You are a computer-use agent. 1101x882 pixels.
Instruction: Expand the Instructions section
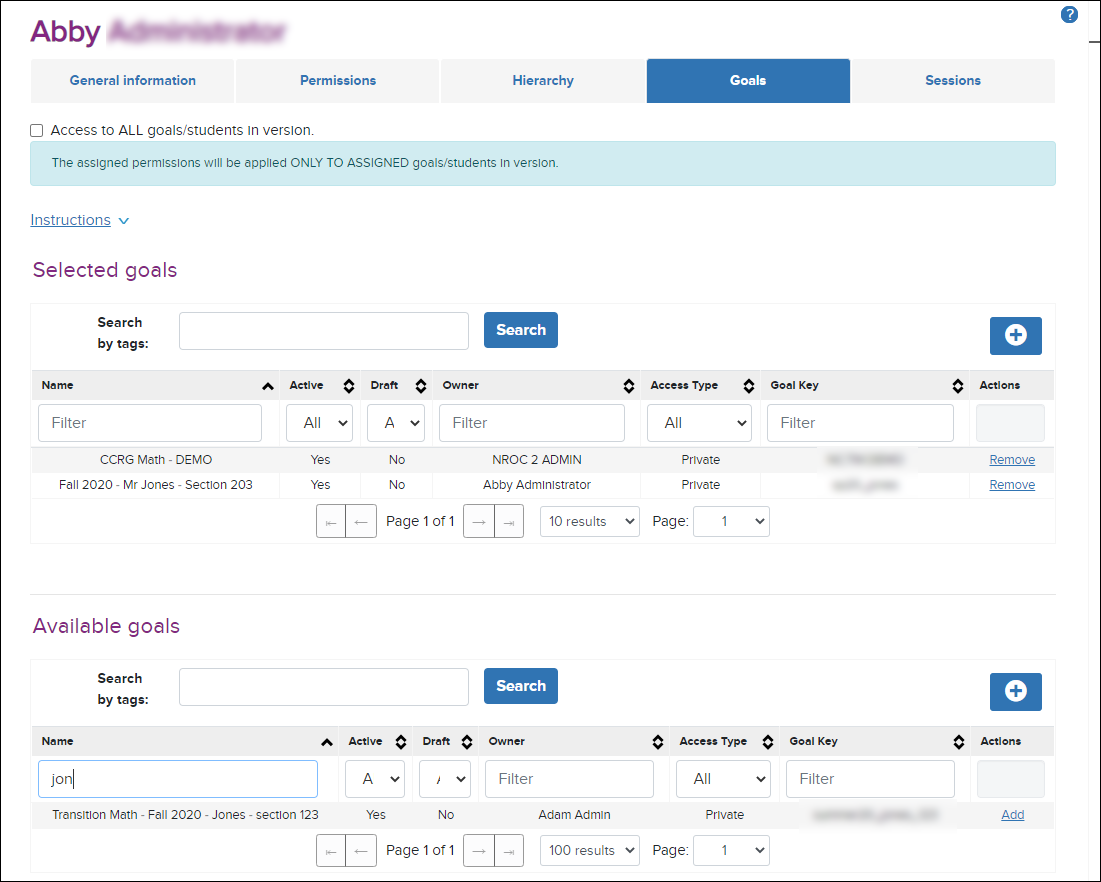coord(79,220)
